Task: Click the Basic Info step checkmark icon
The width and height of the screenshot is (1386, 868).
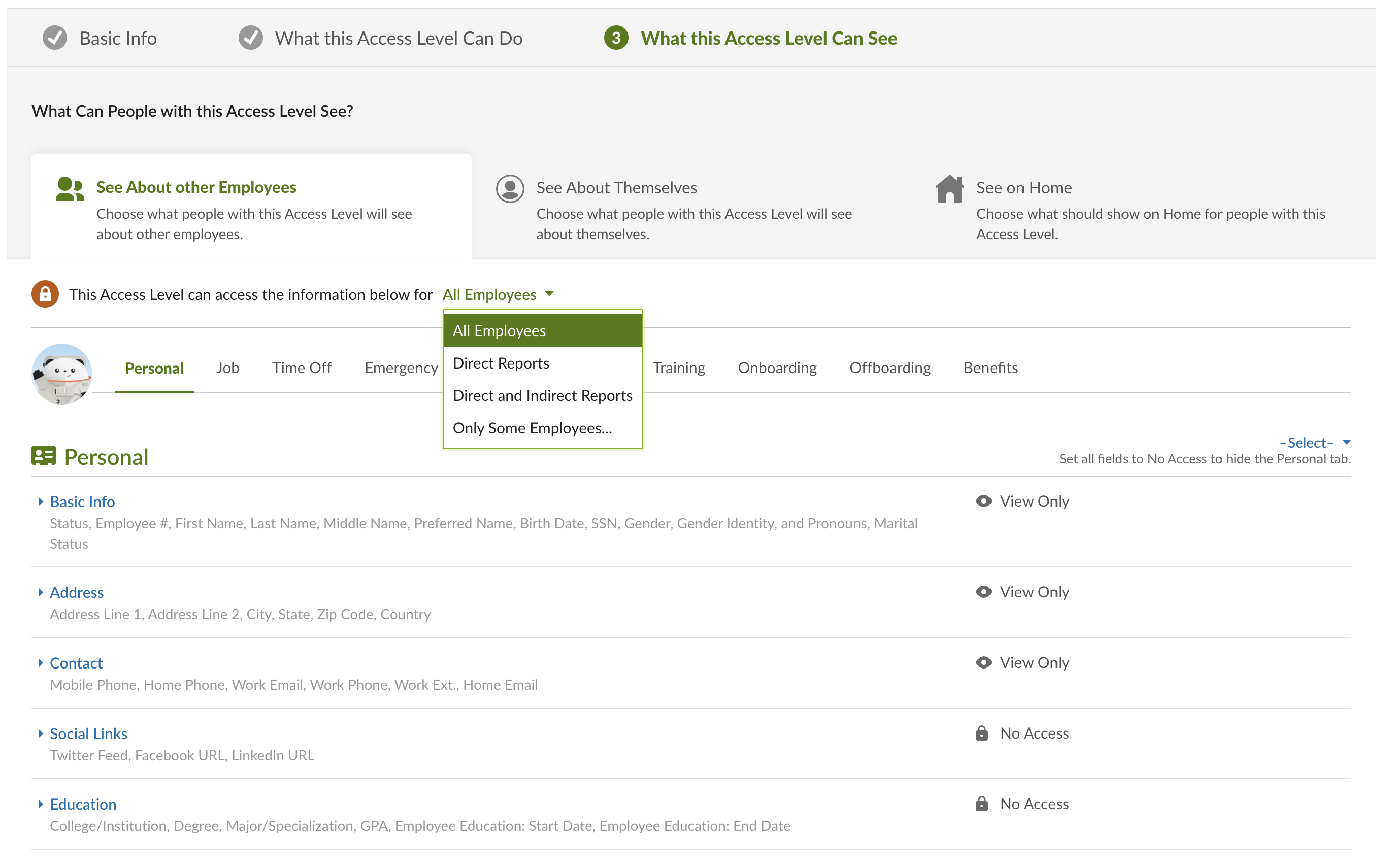Action: point(54,38)
